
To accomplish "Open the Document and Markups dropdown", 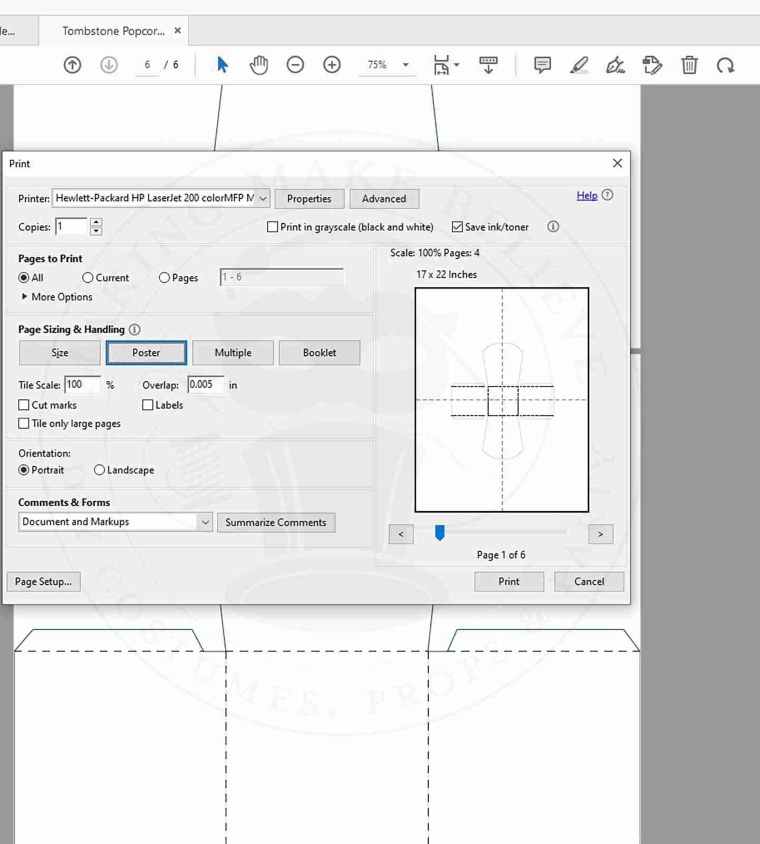I will pyautogui.click(x=116, y=522).
